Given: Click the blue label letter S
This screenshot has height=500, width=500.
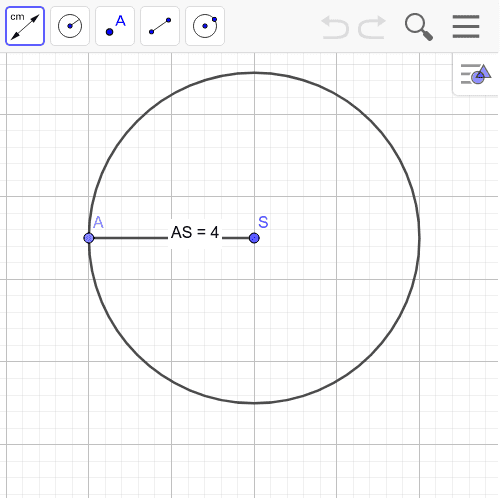Looking at the screenshot, I should 263,222.
